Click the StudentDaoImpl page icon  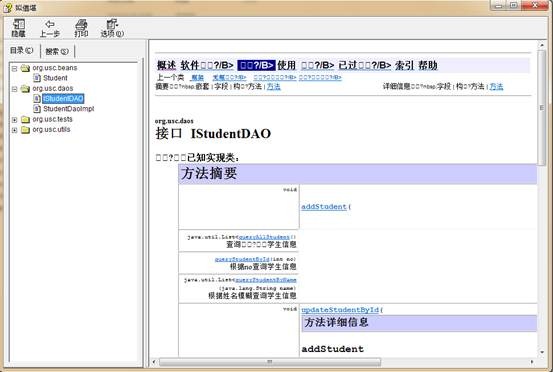(37, 109)
